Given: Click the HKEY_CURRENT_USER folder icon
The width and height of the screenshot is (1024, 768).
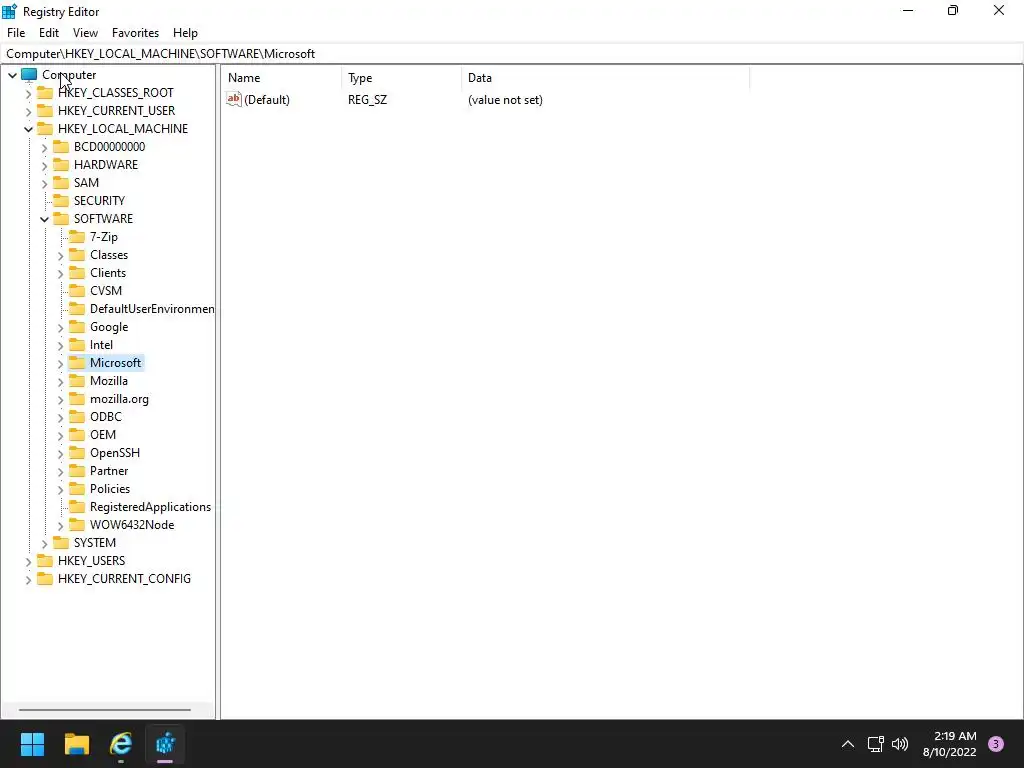Looking at the screenshot, I should pyautogui.click(x=45, y=110).
